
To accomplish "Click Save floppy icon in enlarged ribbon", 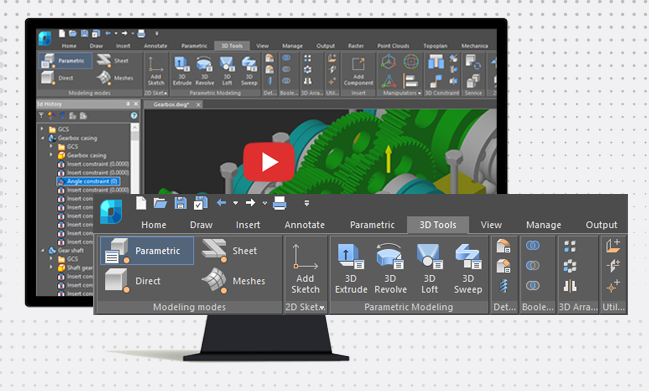I will (180, 203).
